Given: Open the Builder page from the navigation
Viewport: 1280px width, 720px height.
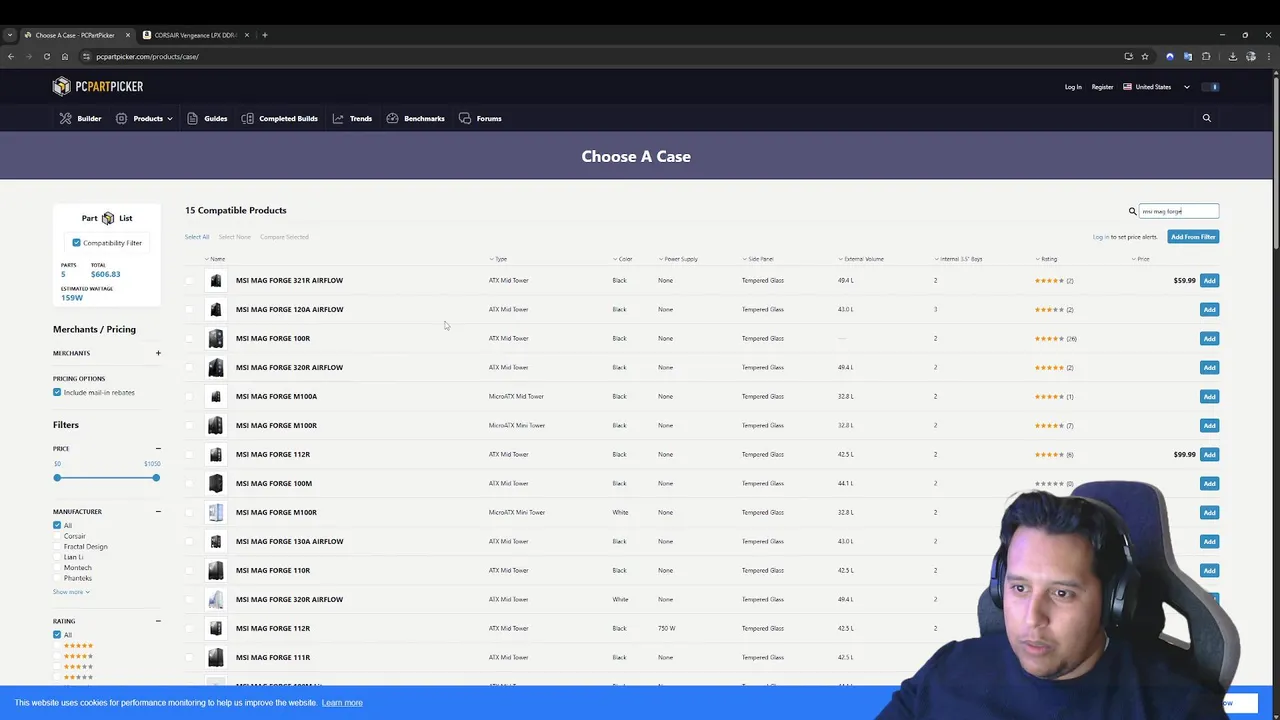Looking at the screenshot, I should coord(80,118).
